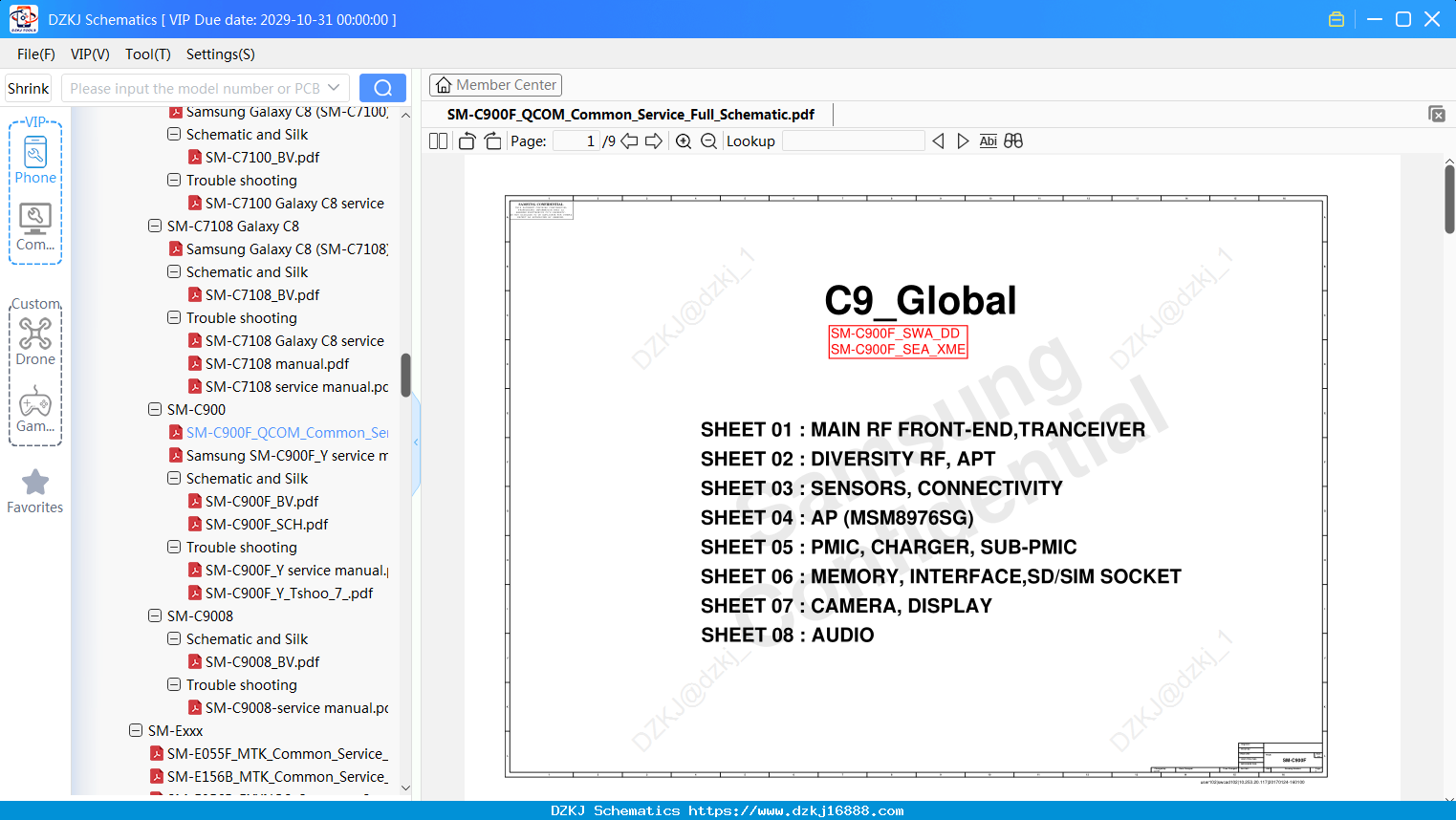The image size is (1456, 820).
Task: Collapse Trouble shooting above SM-C9008-service manual
Action: coord(174,684)
